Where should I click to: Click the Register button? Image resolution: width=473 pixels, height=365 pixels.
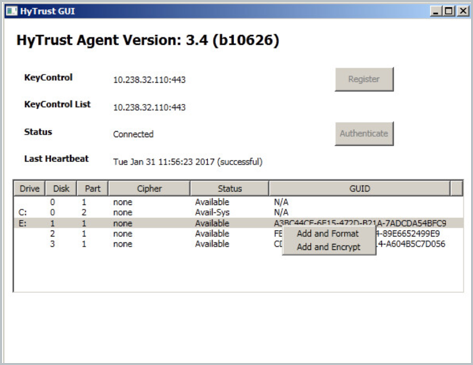[364, 79]
